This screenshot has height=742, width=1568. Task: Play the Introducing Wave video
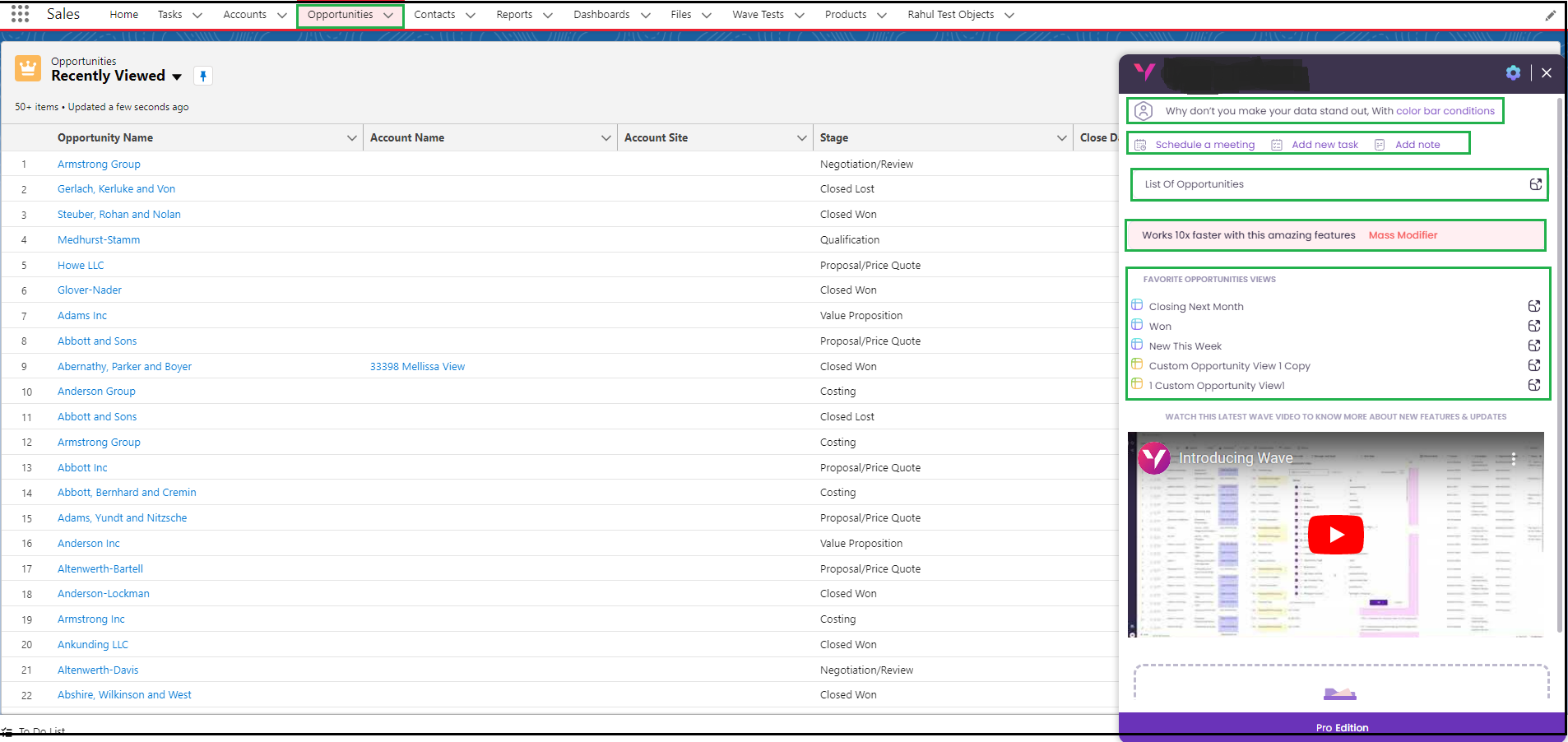point(1335,535)
